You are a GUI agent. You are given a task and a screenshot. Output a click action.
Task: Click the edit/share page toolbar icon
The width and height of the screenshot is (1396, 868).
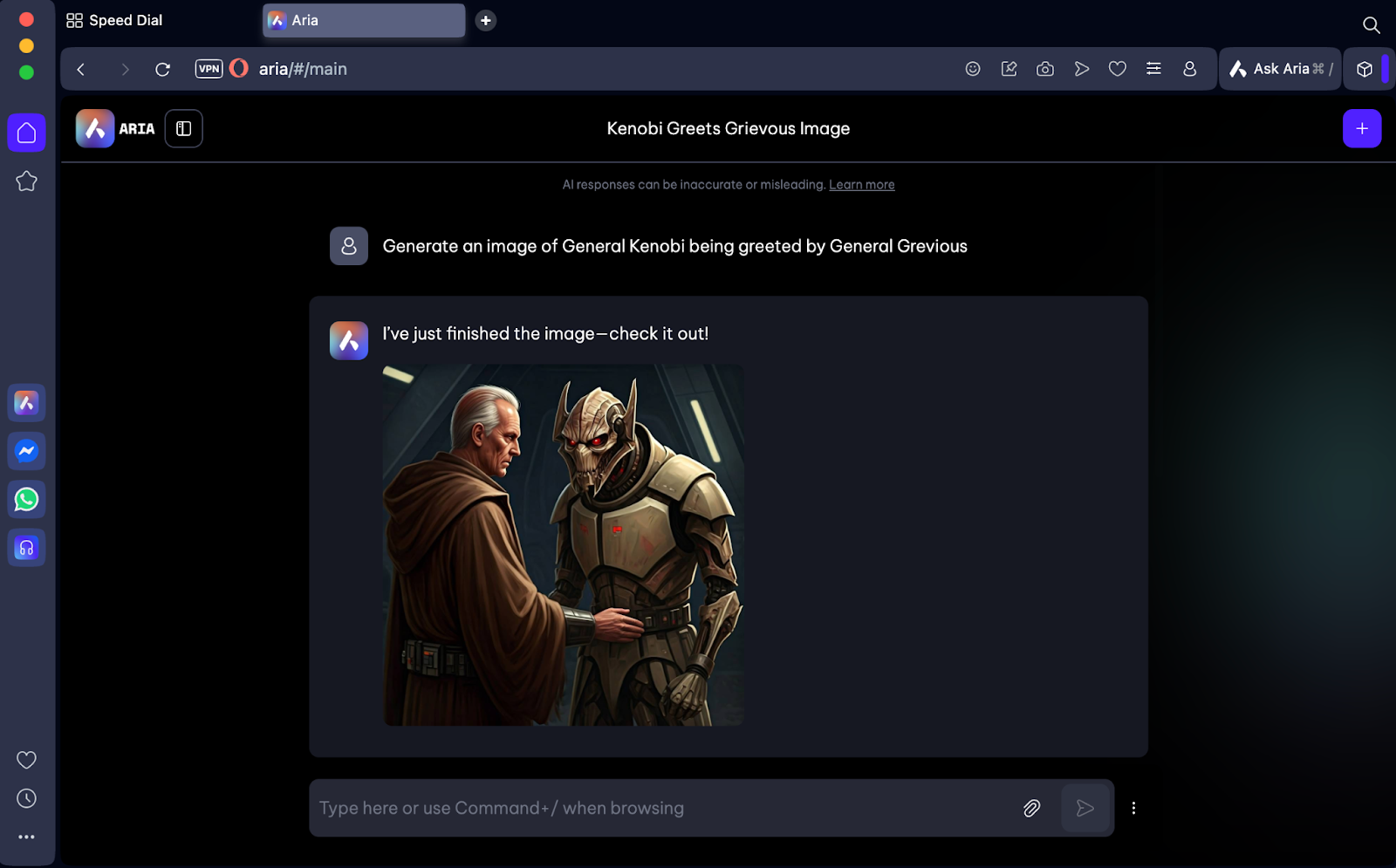click(x=1009, y=69)
